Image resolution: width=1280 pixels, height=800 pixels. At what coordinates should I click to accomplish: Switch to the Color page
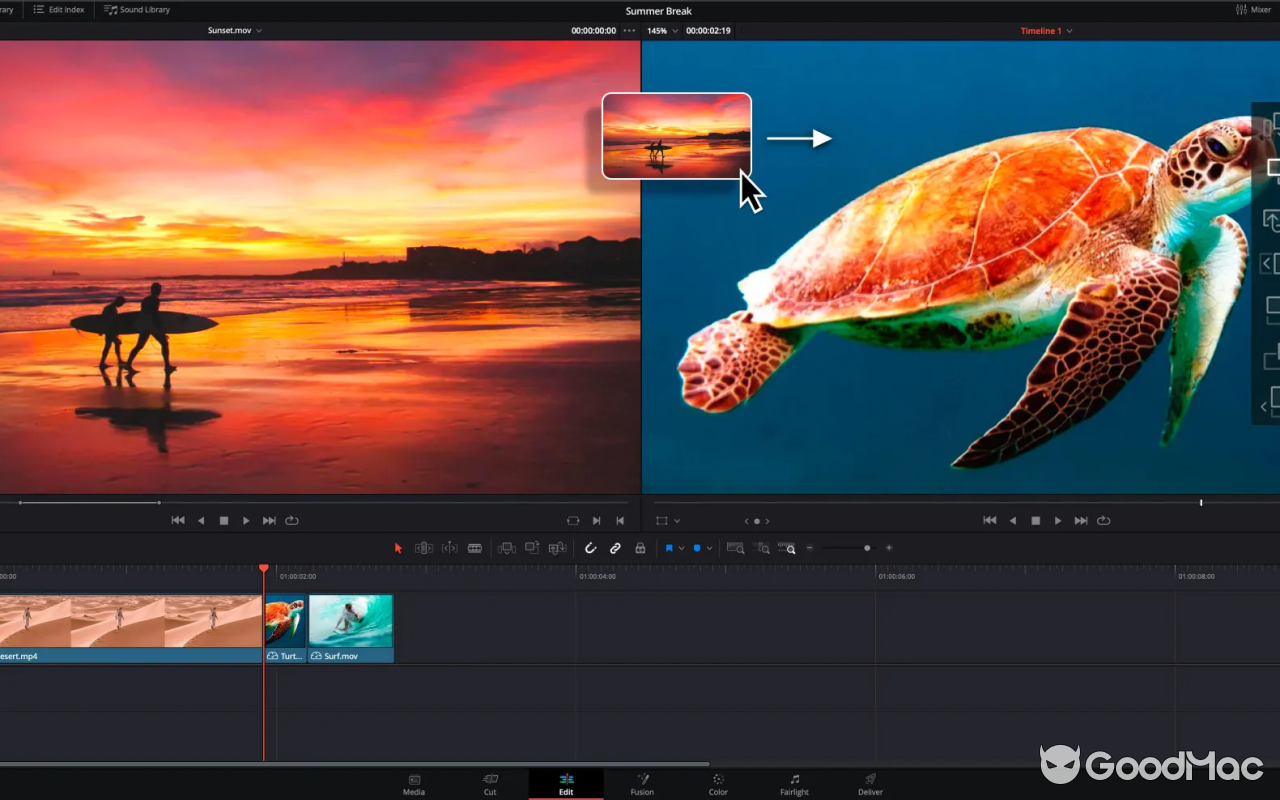coord(717,784)
